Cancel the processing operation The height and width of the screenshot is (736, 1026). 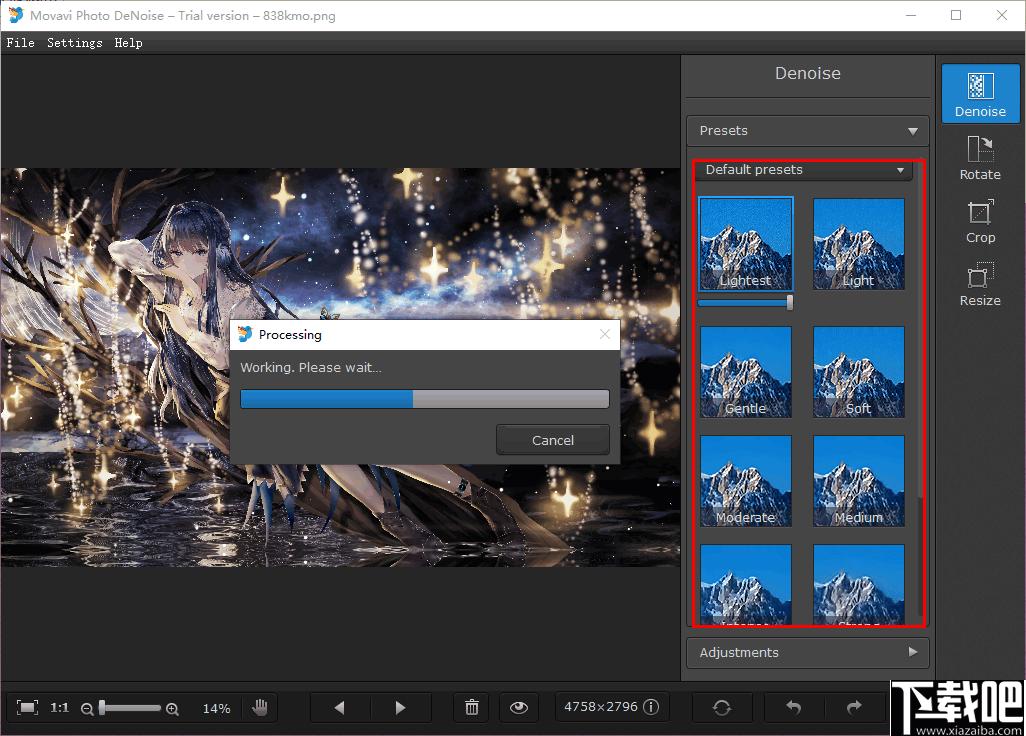tap(553, 440)
